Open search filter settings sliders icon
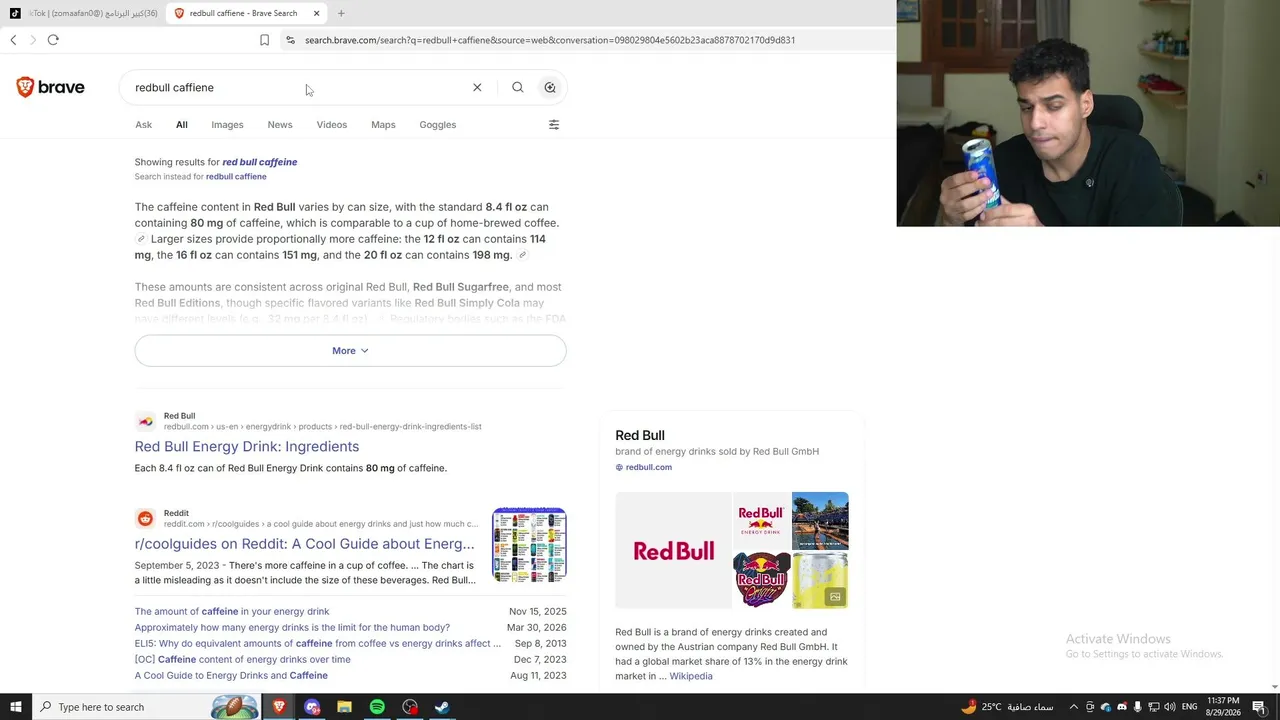The width and height of the screenshot is (1280, 720). [554, 125]
